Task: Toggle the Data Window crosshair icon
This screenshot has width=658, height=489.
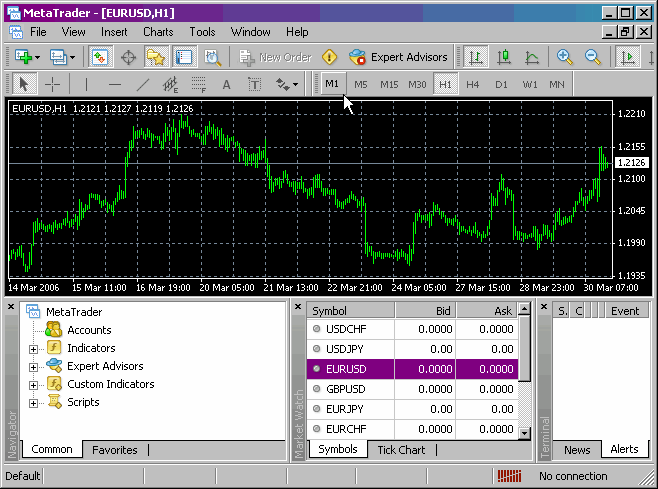Action: [128, 57]
